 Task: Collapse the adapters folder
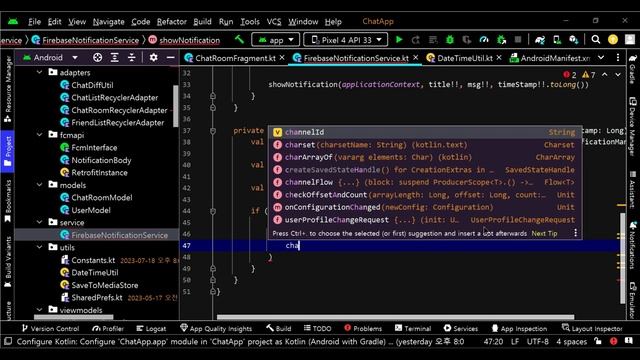click(x=40, y=72)
